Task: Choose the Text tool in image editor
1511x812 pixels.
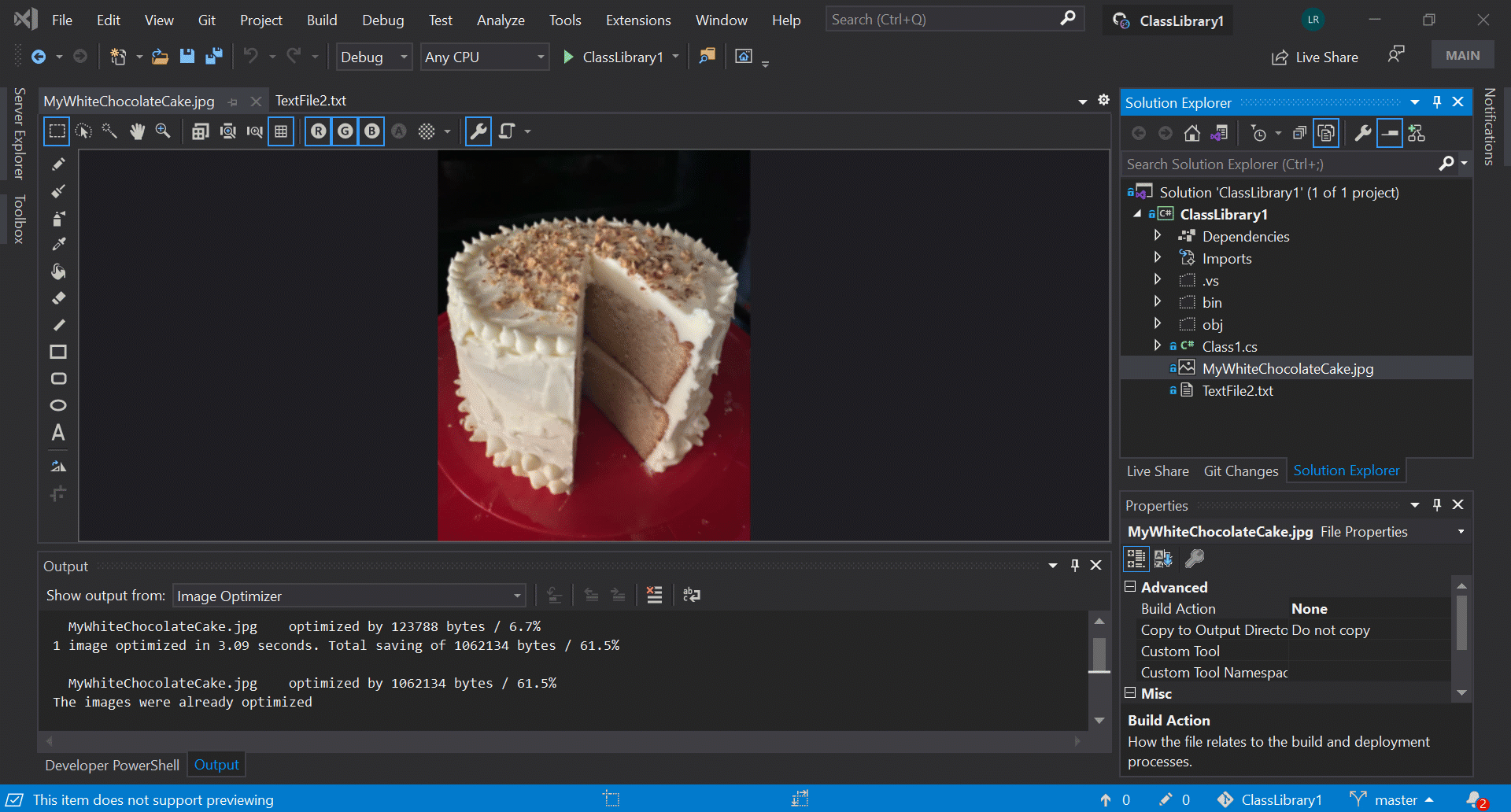Action: click(x=58, y=433)
